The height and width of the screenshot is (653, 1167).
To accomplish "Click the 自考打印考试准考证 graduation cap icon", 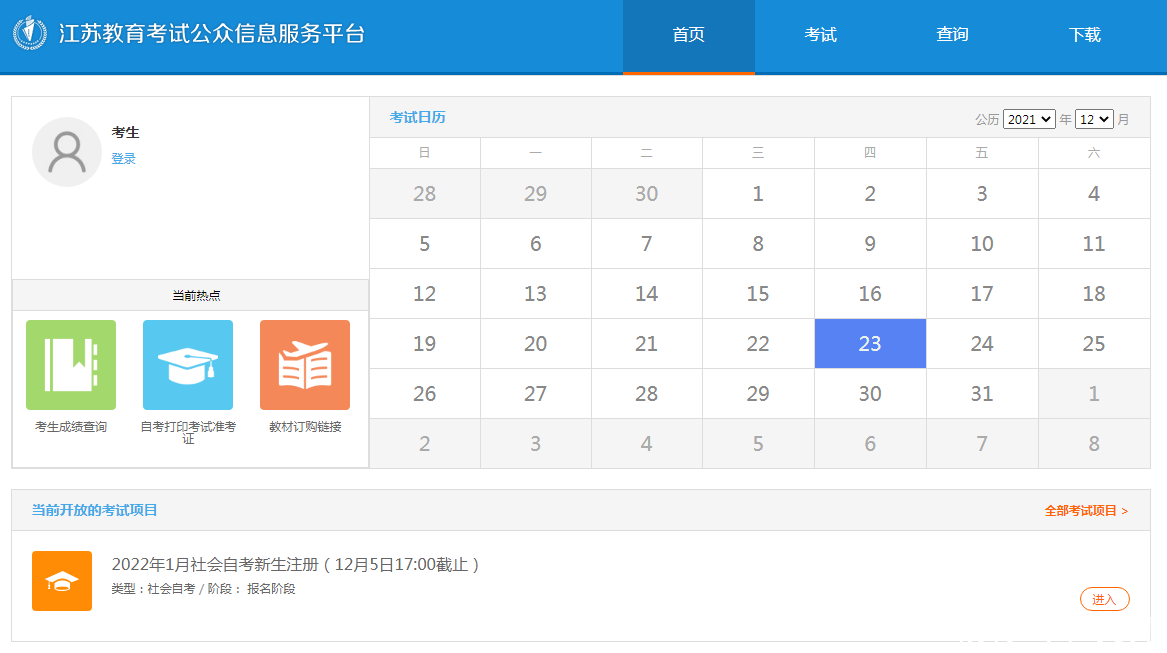I will [187, 364].
